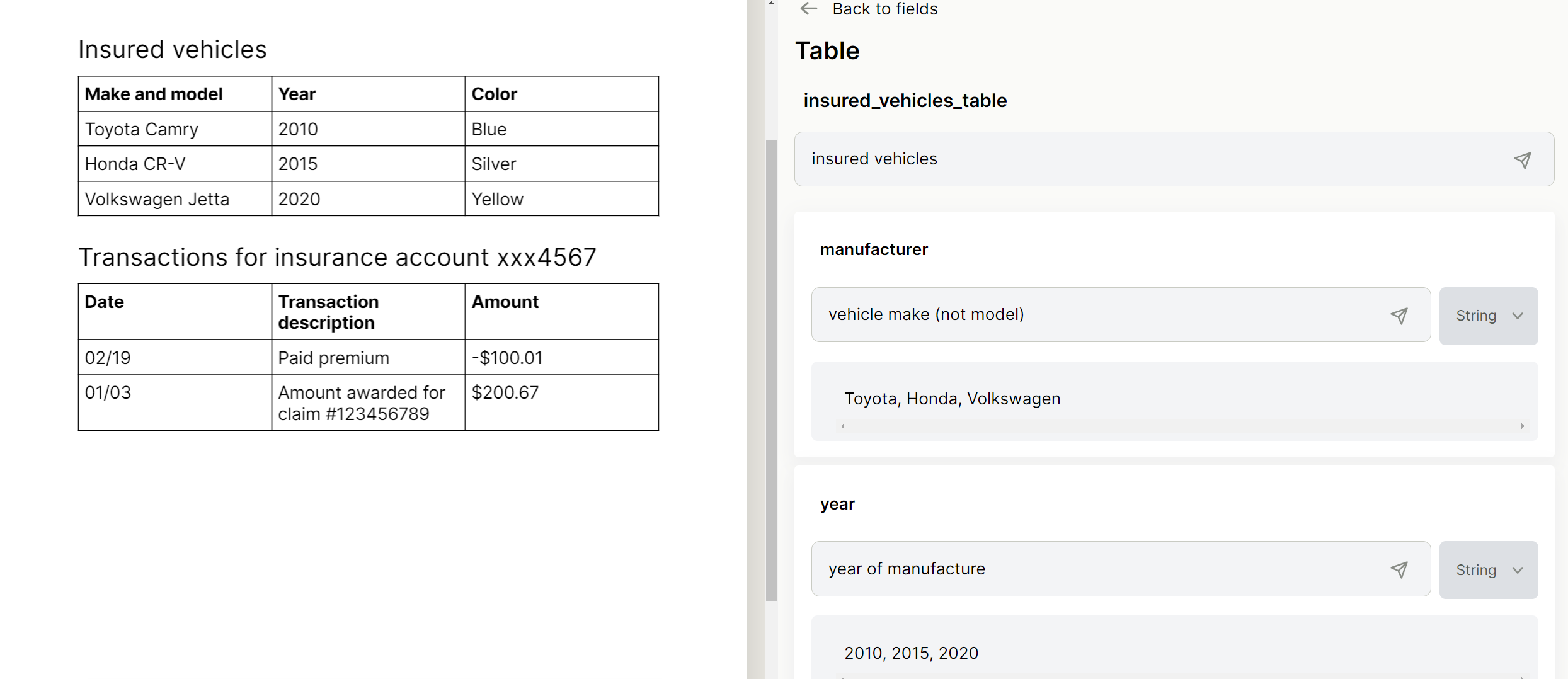Click the 'Make and model' table header
The width and height of the screenshot is (1568, 679).
(x=175, y=94)
